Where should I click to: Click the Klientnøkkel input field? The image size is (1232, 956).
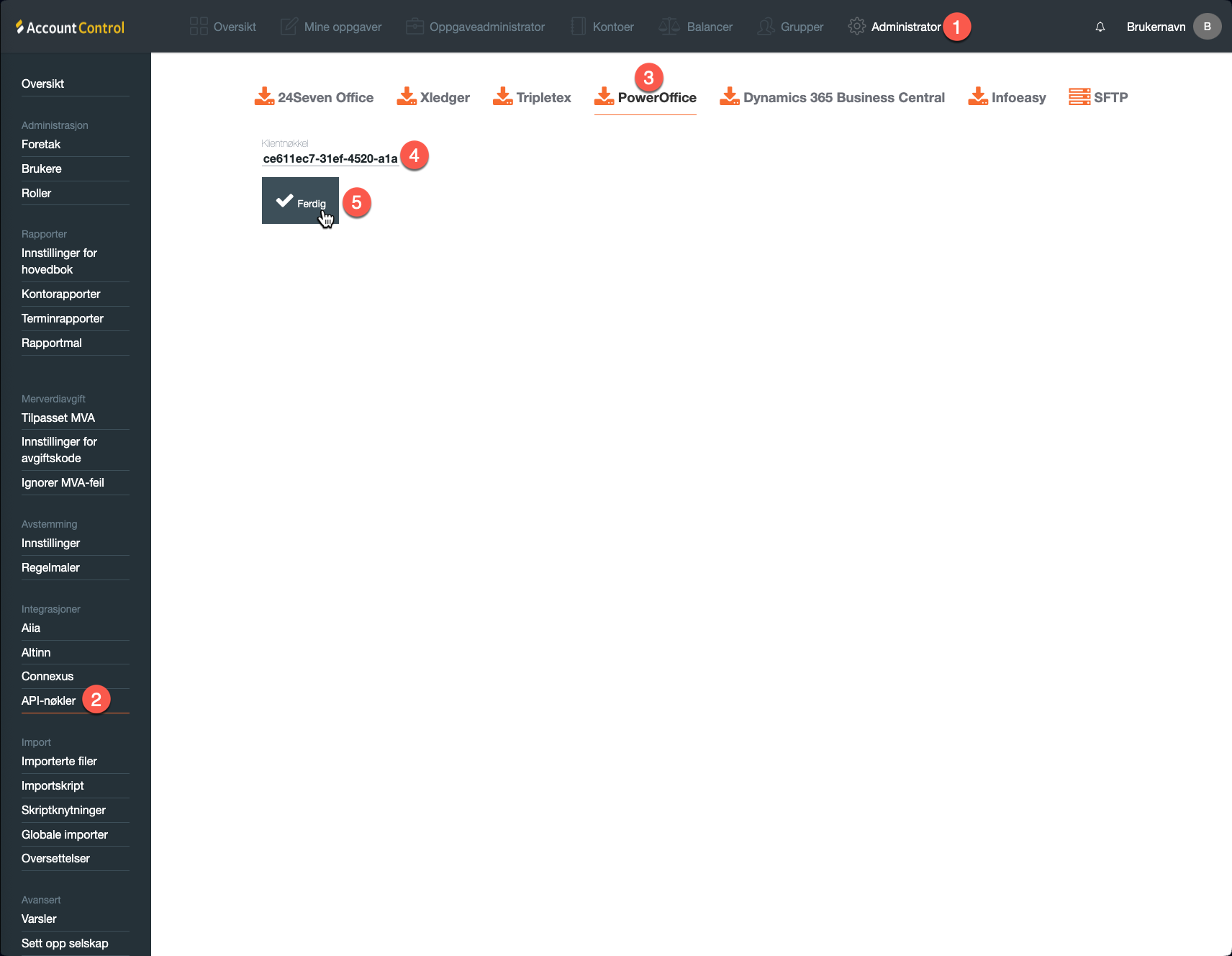click(x=330, y=158)
